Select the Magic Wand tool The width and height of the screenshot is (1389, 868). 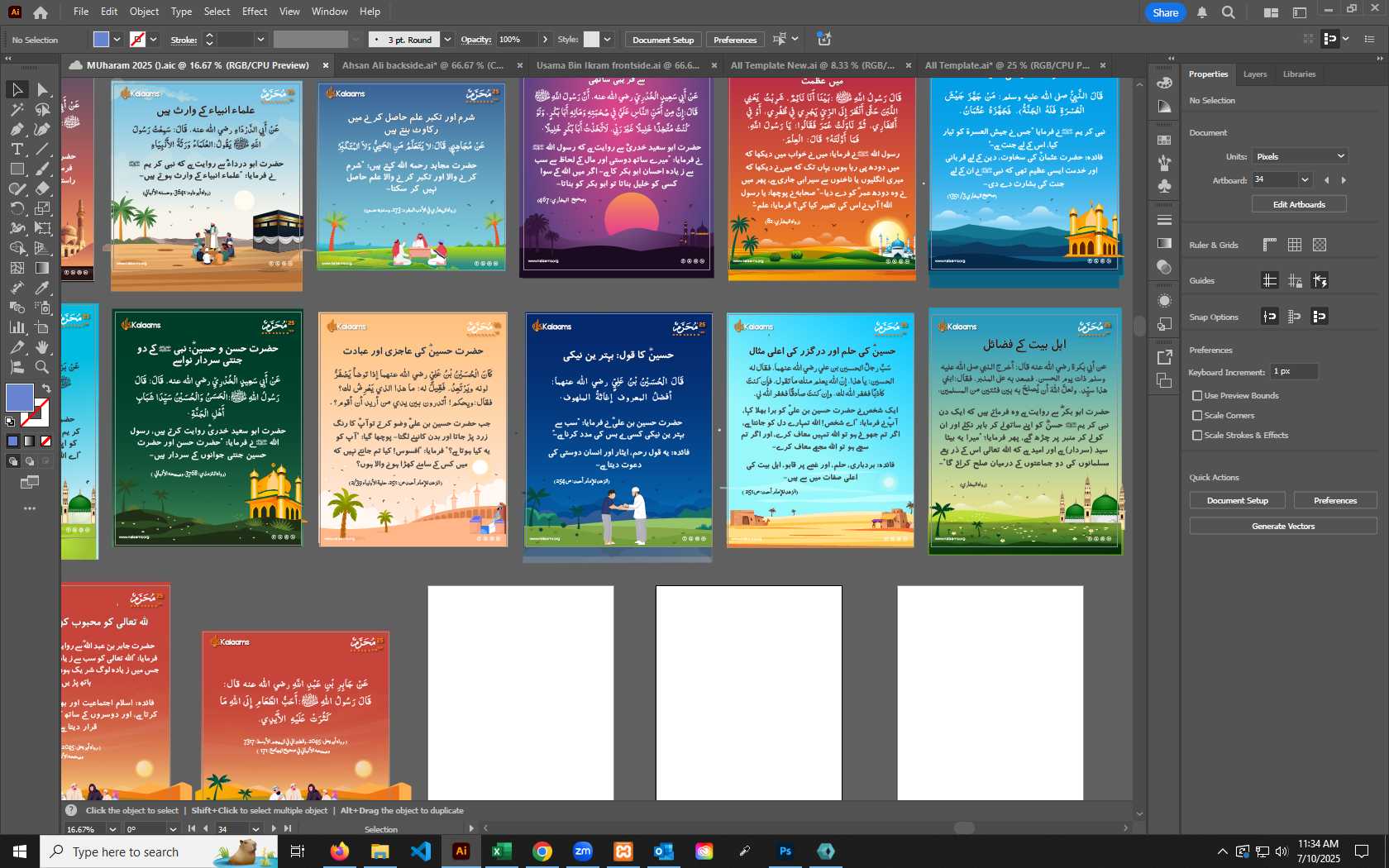tap(17, 109)
